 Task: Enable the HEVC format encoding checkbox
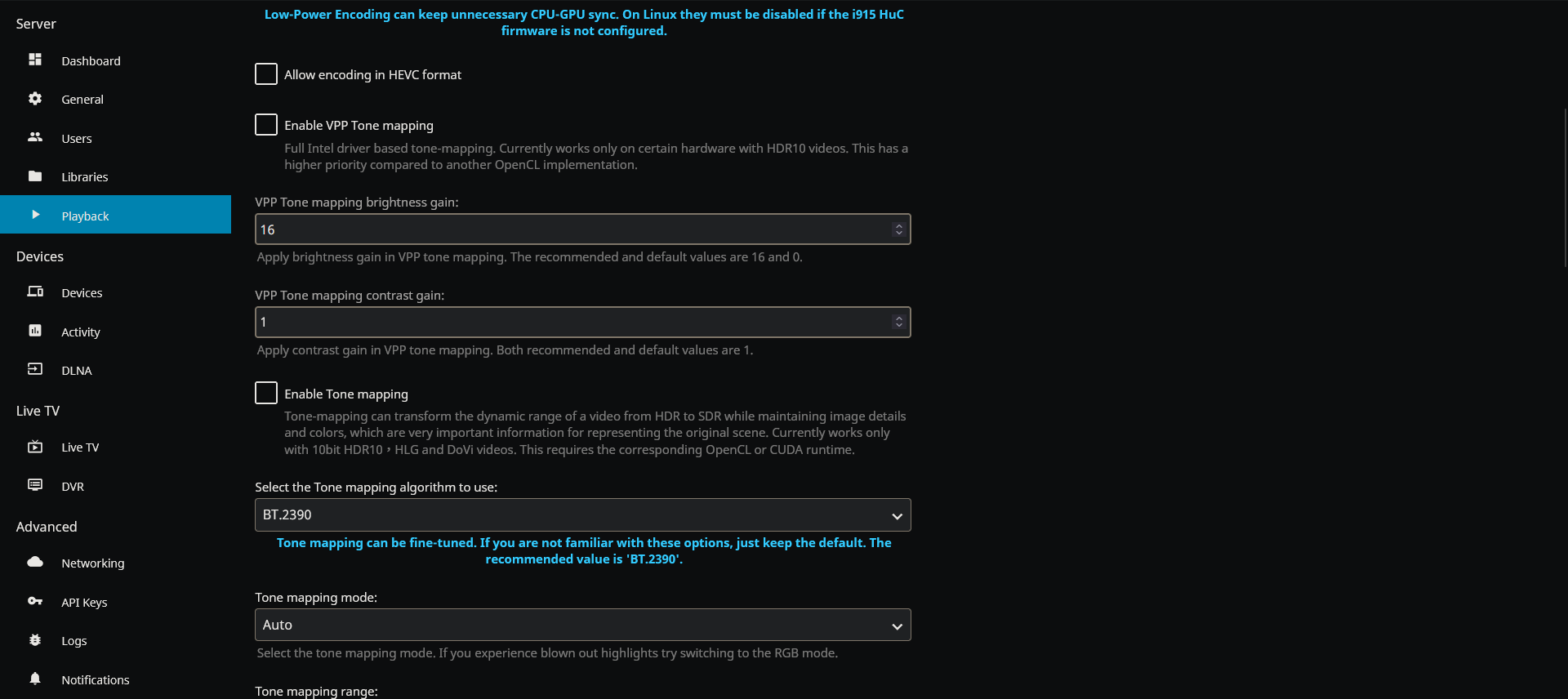point(266,74)
